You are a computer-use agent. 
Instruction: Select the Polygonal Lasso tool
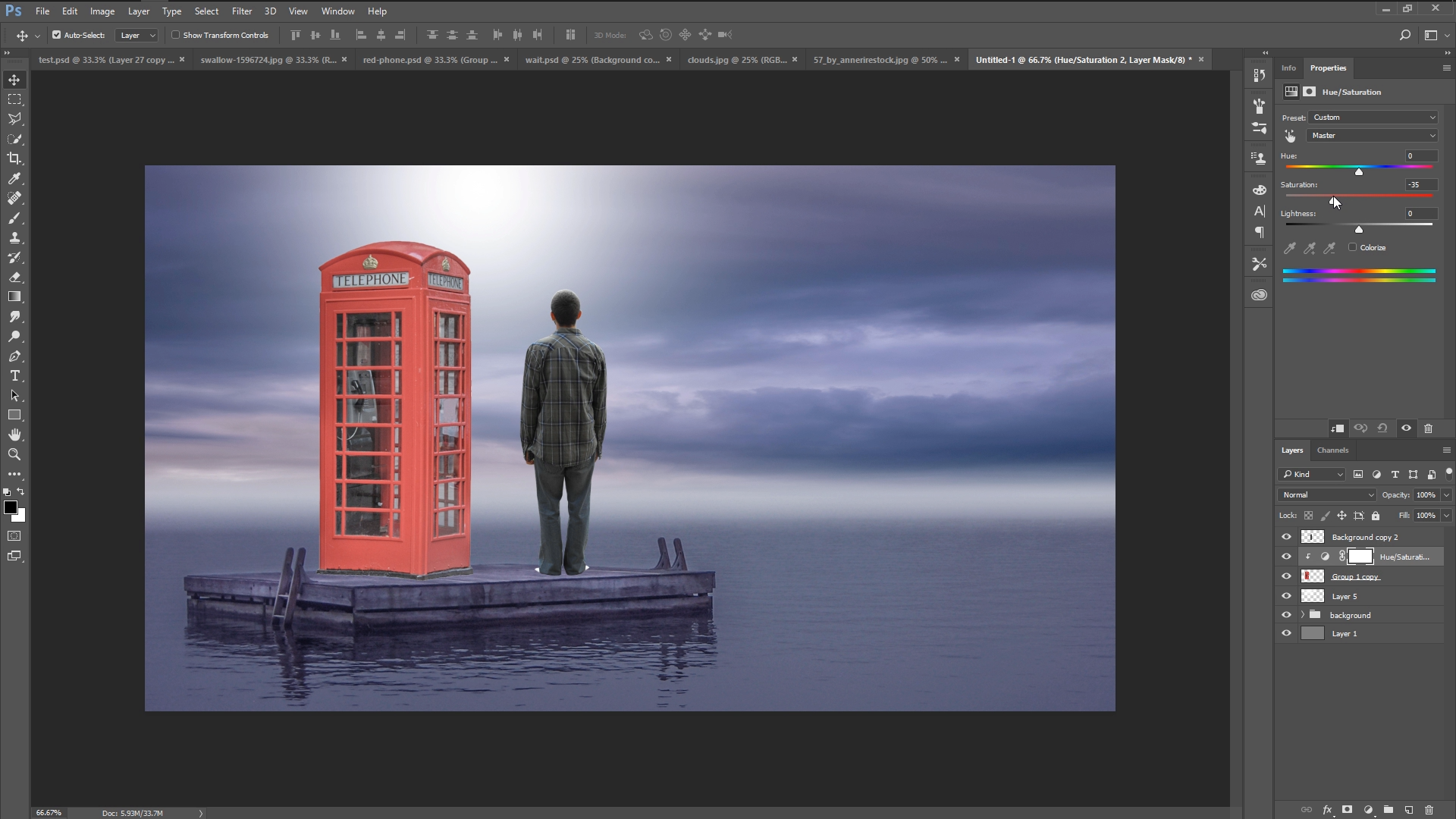14,119
